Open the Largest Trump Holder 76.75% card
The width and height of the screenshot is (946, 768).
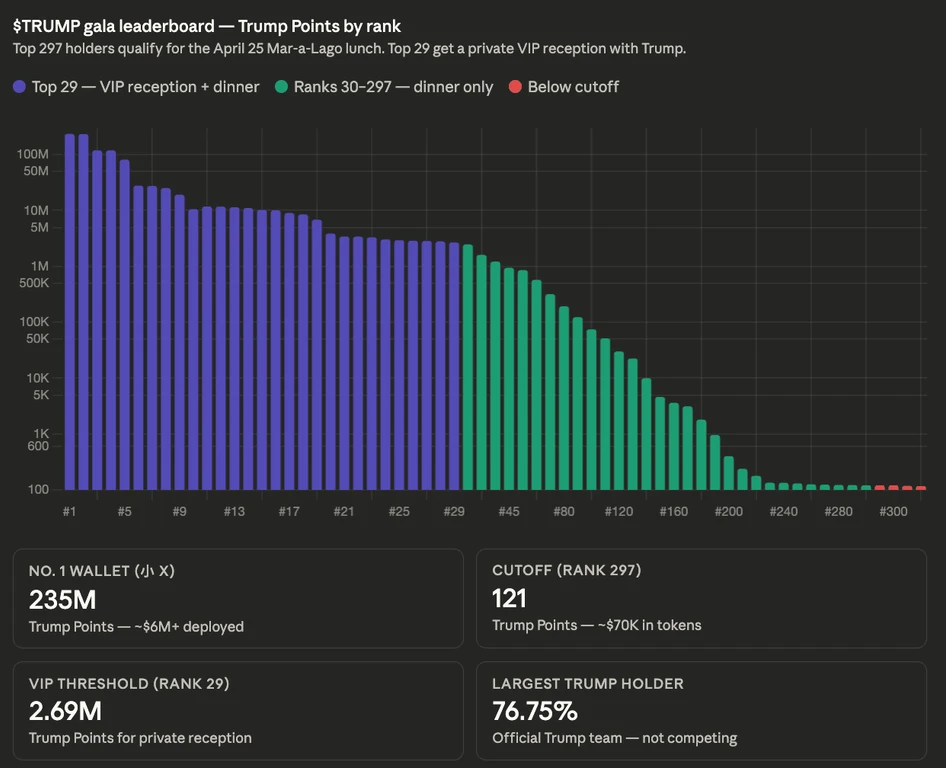pyautogui.click(x=702, y=711)
